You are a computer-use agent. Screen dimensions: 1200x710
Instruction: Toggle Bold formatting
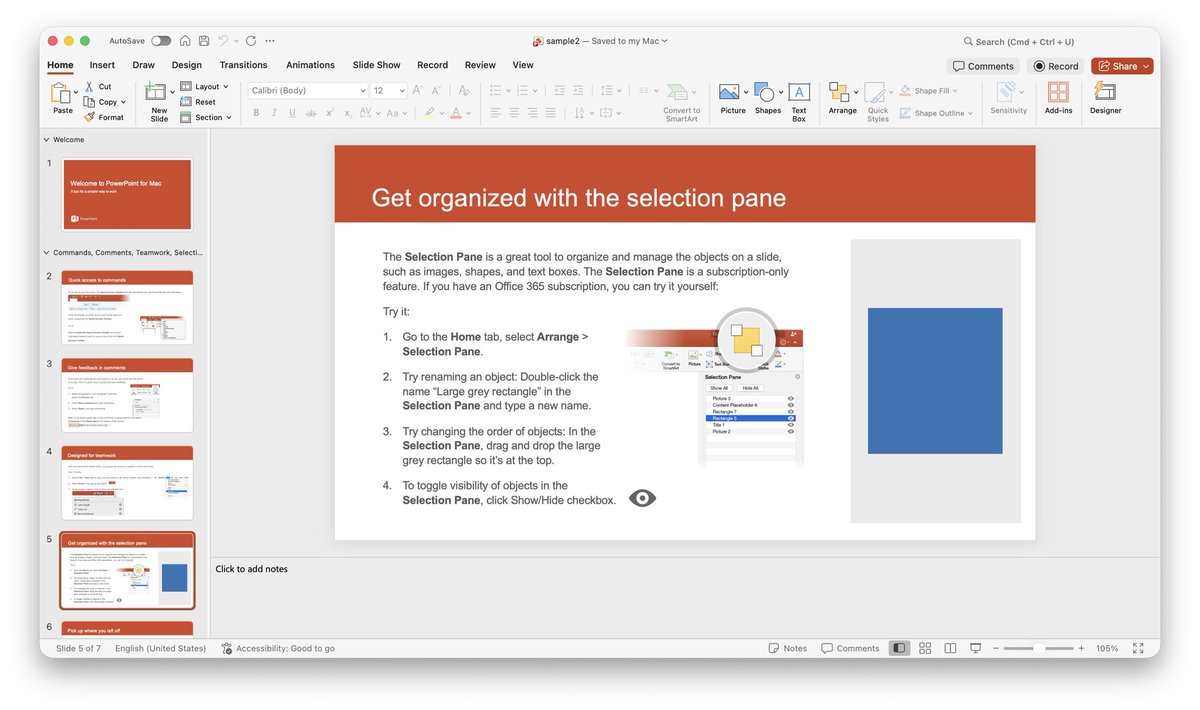pos(256,113)
